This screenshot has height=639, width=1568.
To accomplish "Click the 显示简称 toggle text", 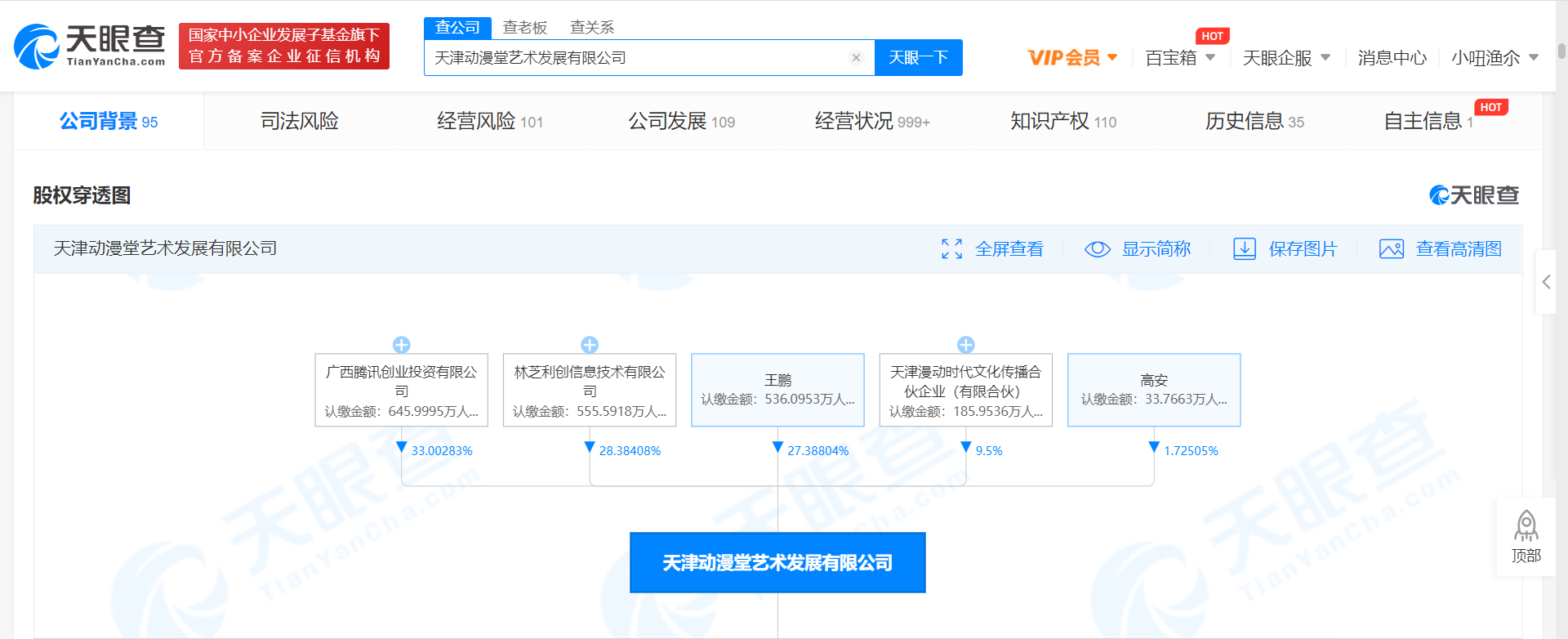I will pyautogui.click(x=1156, y=249).
